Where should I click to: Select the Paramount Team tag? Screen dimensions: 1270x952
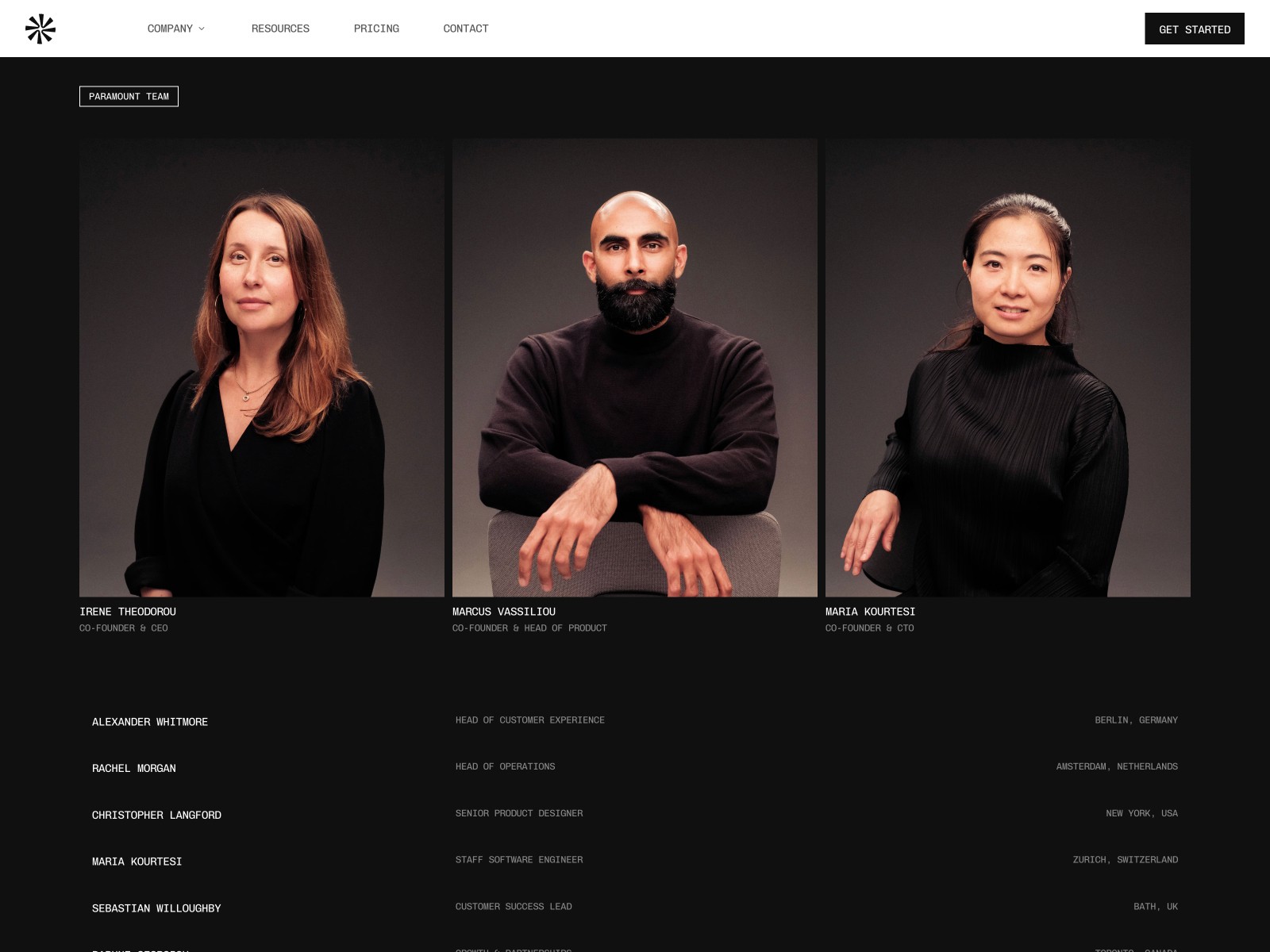pyautogui.click(x=129, y=96)
